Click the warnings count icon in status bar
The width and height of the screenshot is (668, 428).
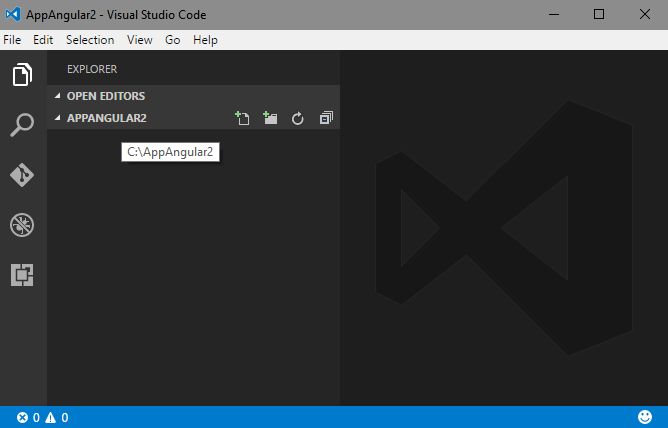(51, 417)
